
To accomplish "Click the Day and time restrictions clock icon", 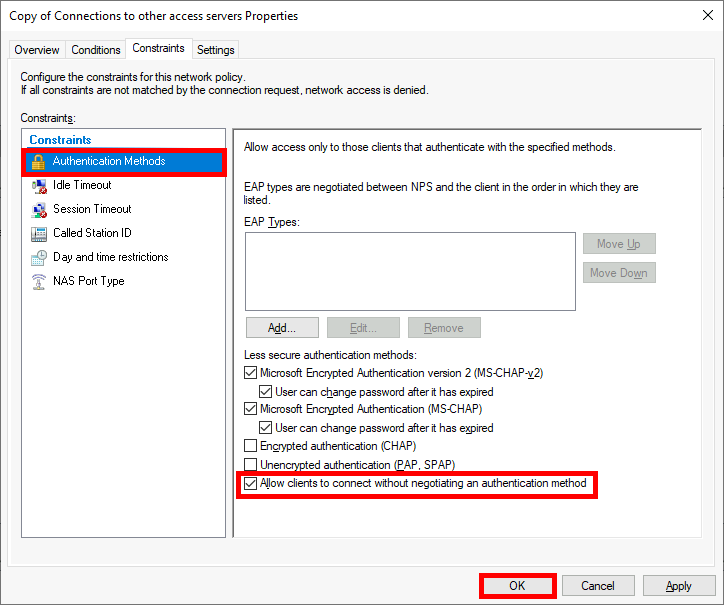I will tap(39, 258).
